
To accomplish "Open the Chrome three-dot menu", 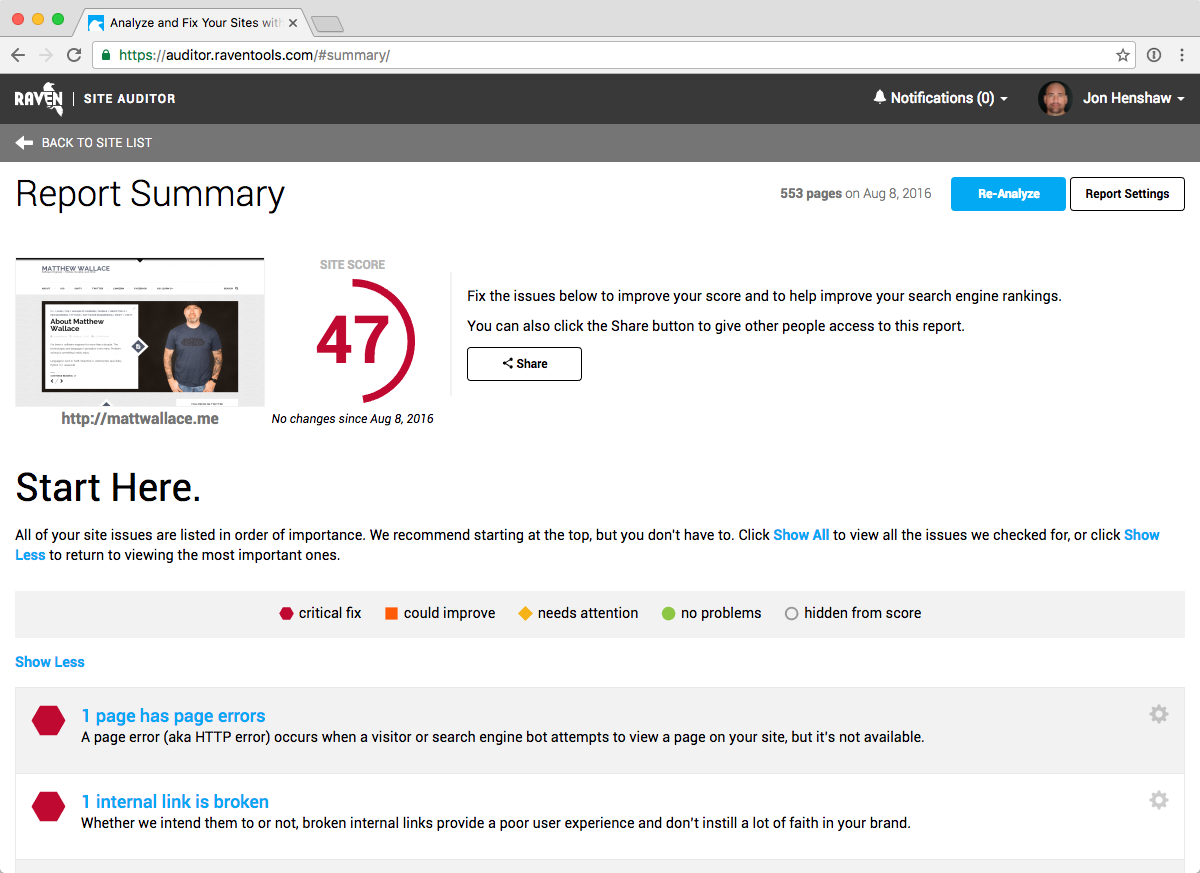I will coord(1181,55).
